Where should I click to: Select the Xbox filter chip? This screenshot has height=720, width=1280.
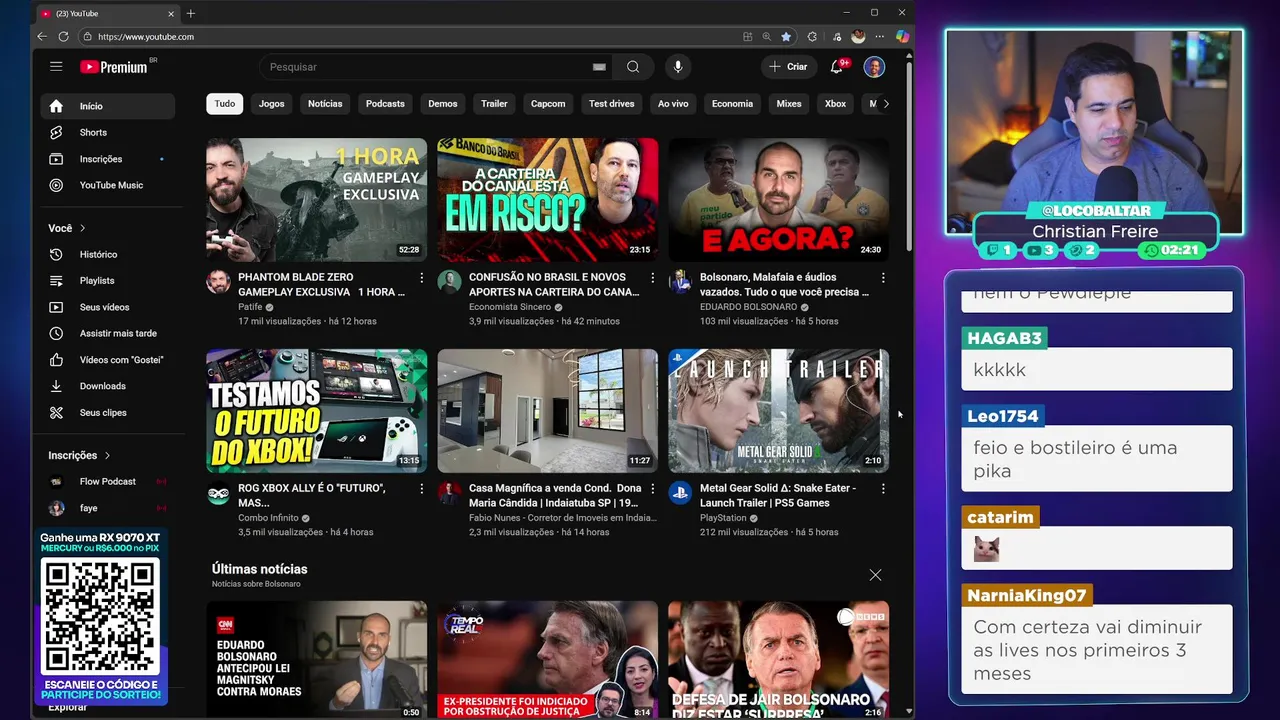[x=835, y=104]
